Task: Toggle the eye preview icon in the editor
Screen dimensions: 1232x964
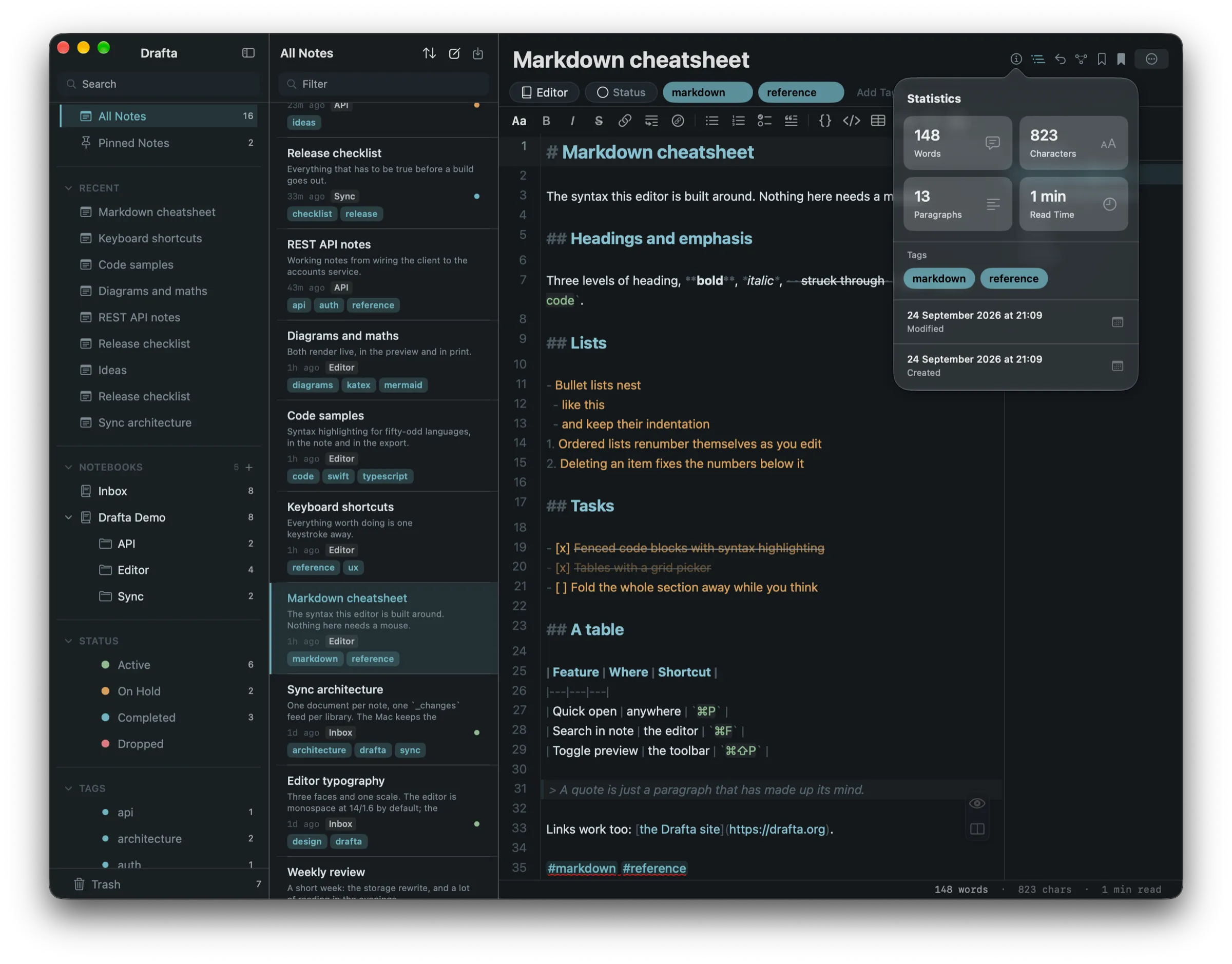Action: tap(977, 803)
